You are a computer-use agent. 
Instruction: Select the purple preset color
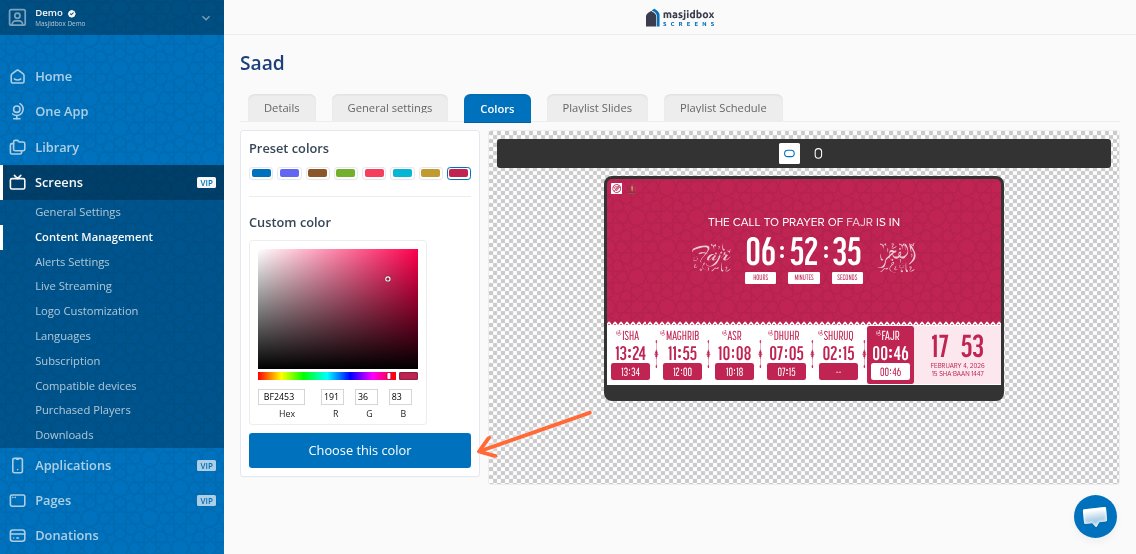click(x=290, y=173)
